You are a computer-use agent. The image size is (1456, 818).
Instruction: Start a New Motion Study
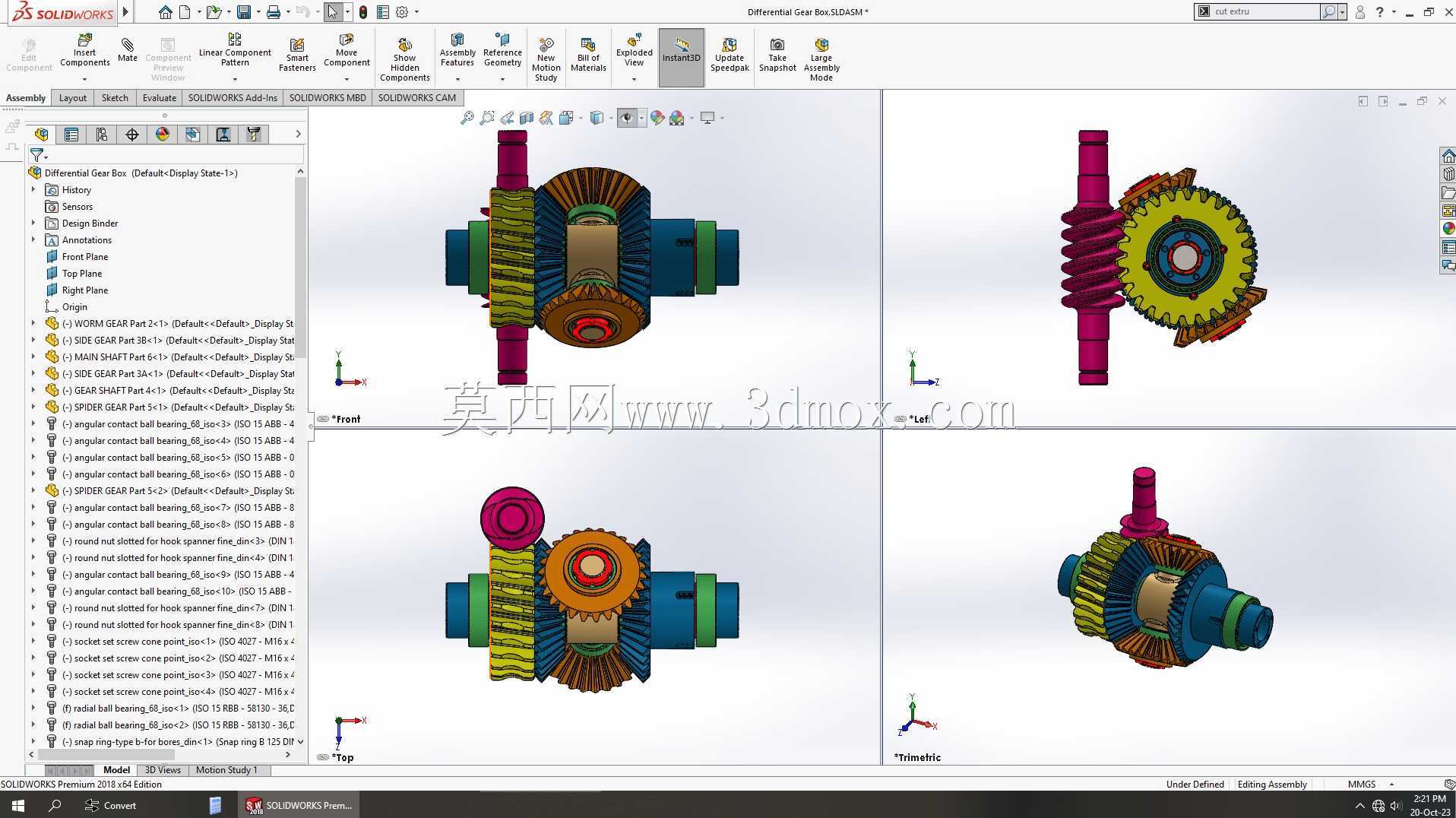tap(546, 58)
